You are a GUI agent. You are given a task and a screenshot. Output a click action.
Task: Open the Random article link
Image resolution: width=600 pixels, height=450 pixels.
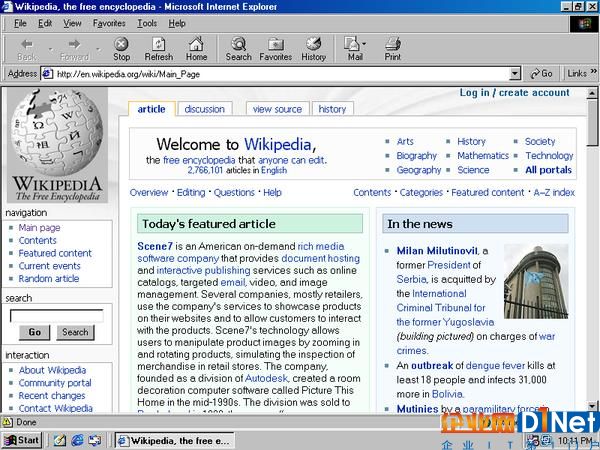(x=49, y=279)
